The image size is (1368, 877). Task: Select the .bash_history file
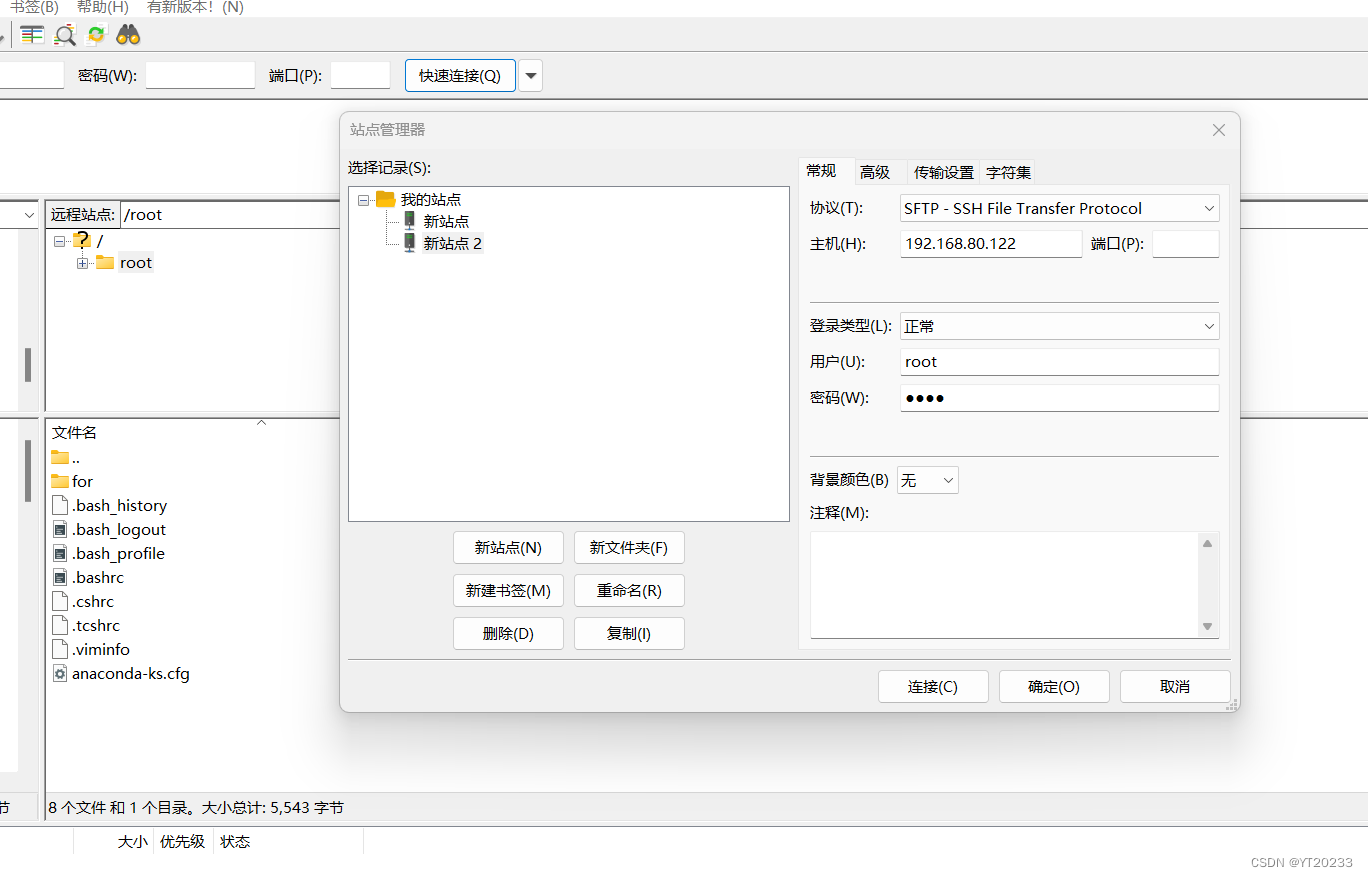click(x=119, y=506)
